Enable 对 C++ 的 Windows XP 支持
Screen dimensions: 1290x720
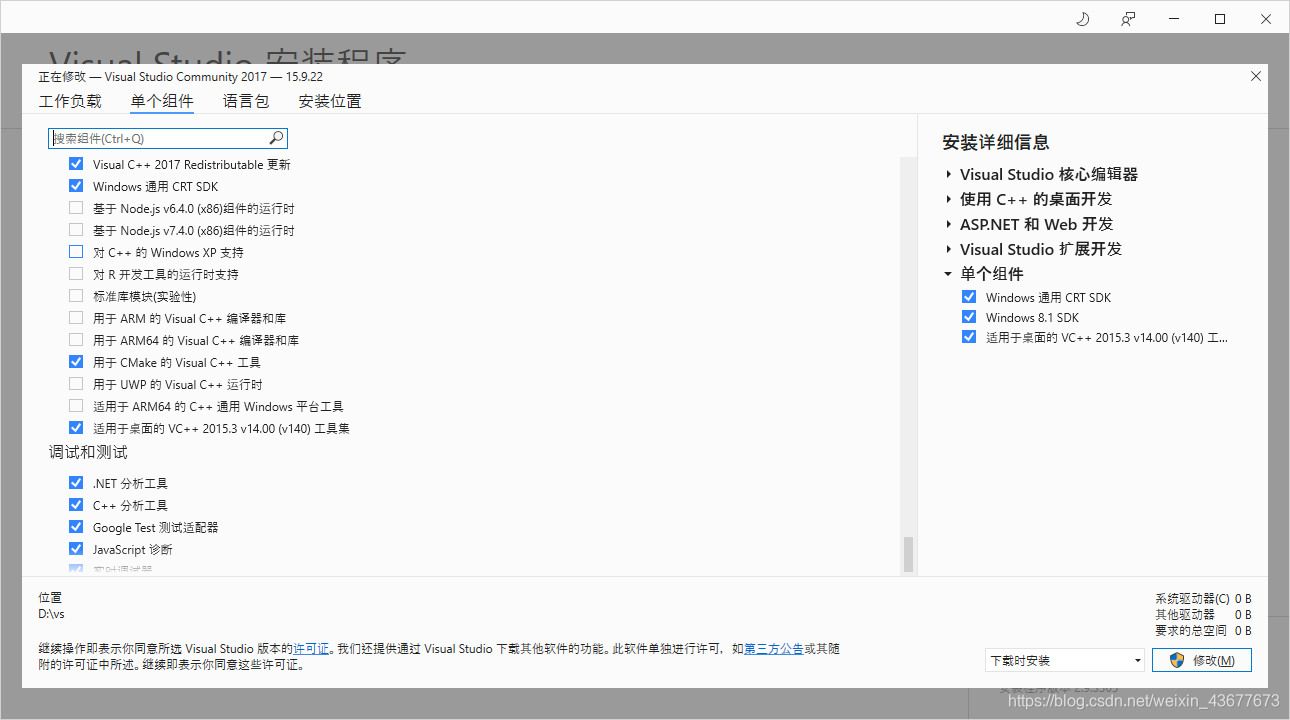click(x=76, y=252)
